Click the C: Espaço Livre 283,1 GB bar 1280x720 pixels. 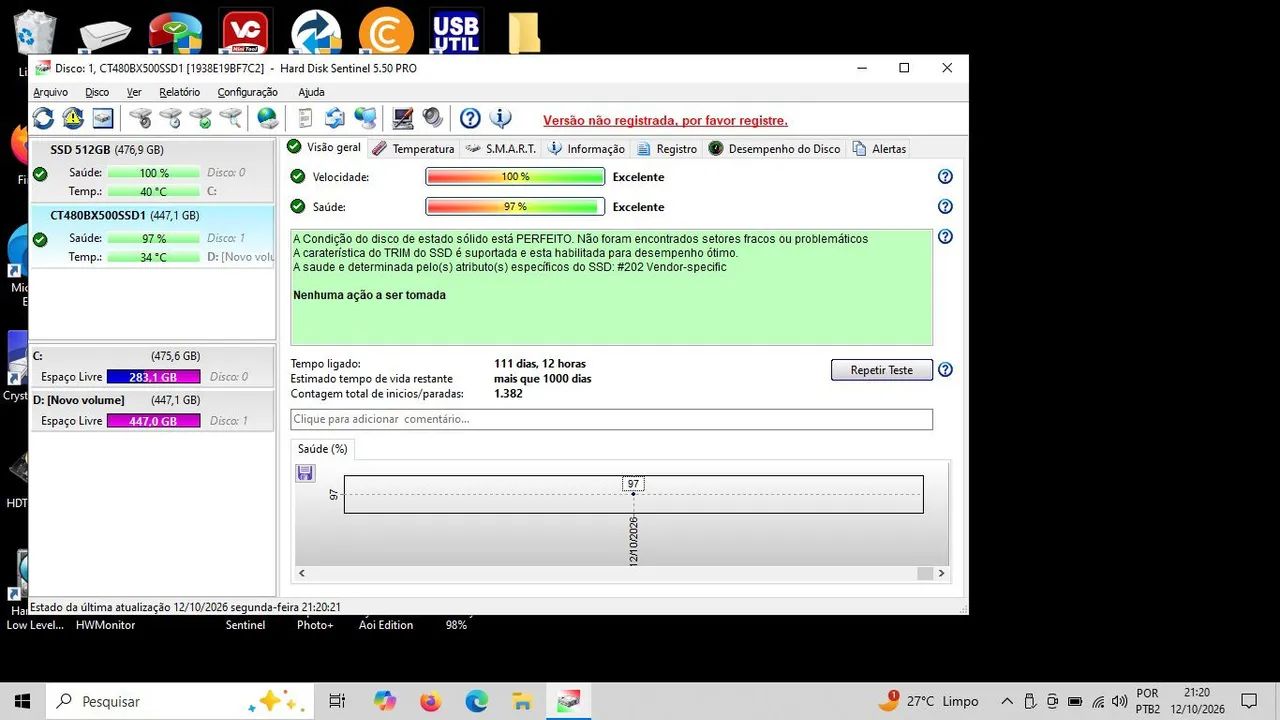(x=153, y=377)
